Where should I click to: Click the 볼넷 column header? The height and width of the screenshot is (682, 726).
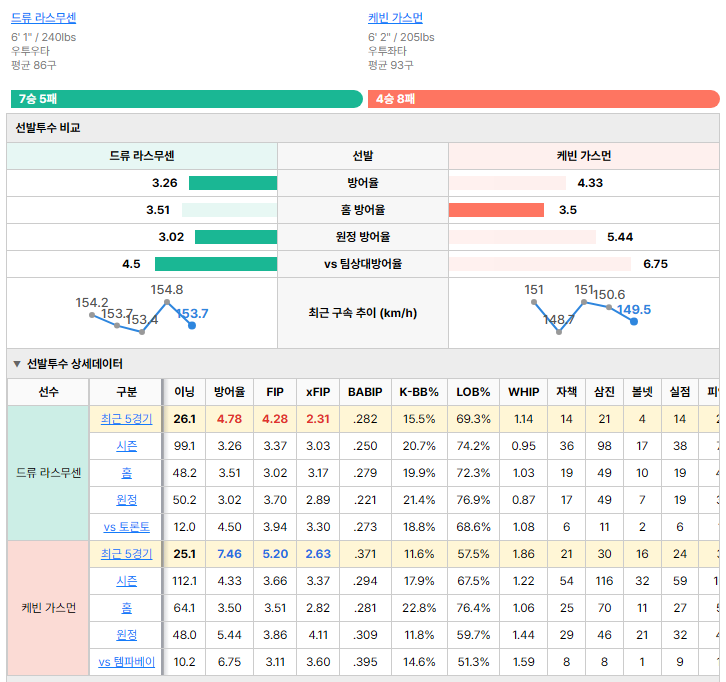(x=642, y=392)
